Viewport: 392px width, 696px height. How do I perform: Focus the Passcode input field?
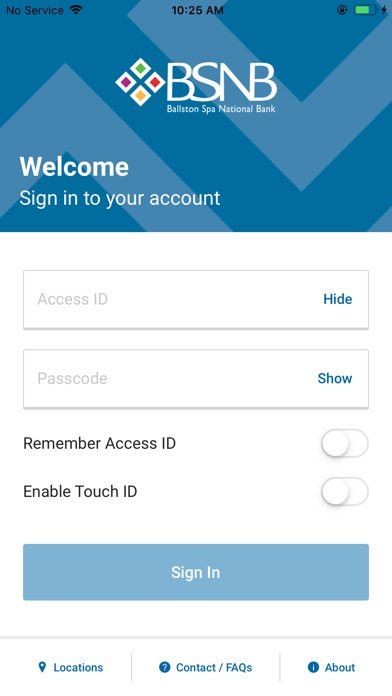click(x=196, y=378)
